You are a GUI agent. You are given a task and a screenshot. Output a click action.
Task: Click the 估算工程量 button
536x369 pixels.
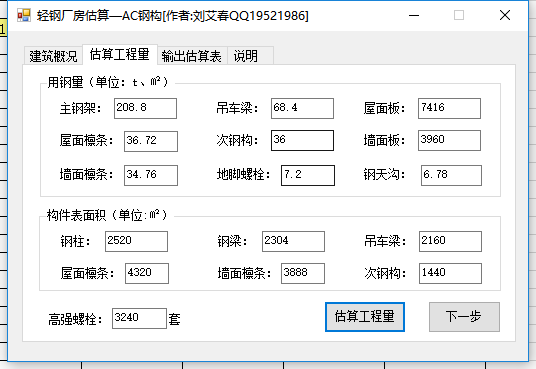[365, 317]
